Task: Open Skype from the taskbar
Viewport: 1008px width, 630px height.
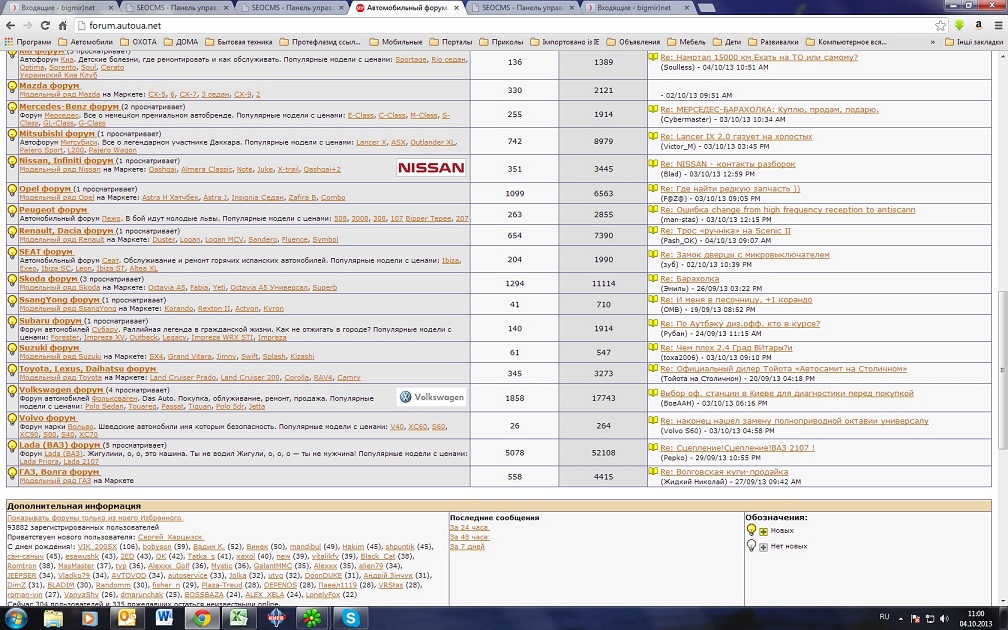Action: 351,618
